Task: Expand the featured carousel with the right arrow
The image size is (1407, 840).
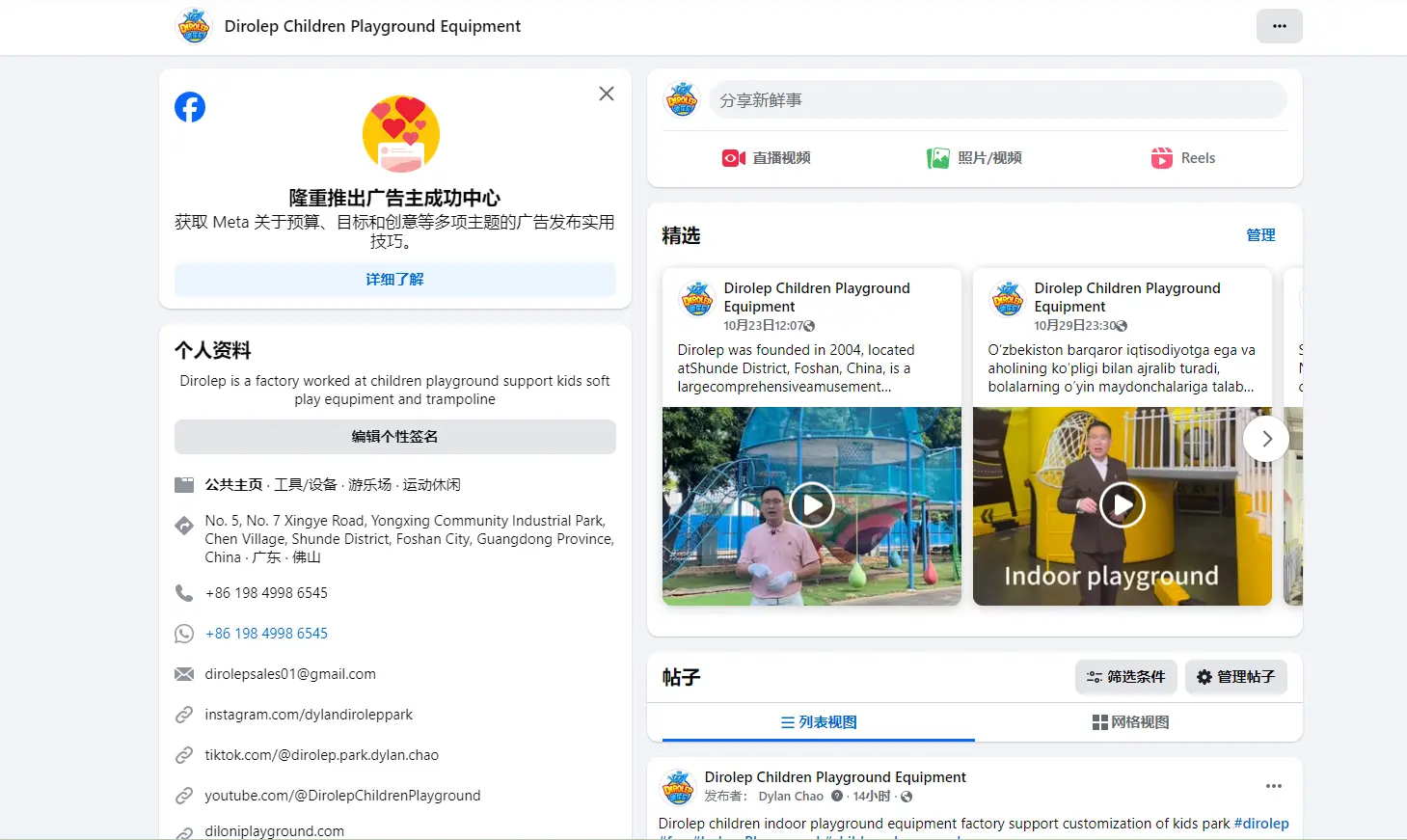Action: (1266, 439)
